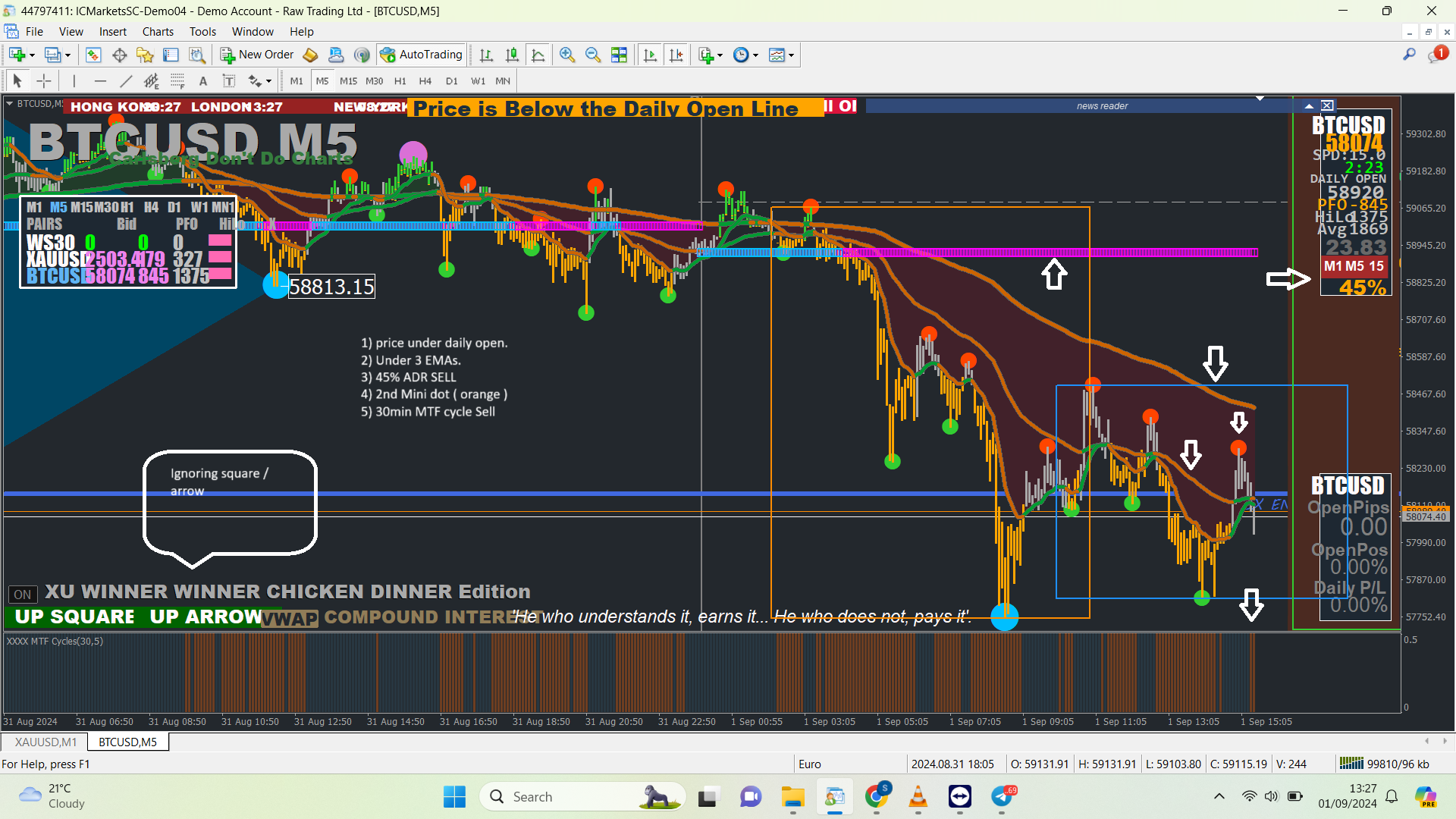Select the Crosshair cursor tool
Viewport: 1456px width, 819px height.
point(44,81)
